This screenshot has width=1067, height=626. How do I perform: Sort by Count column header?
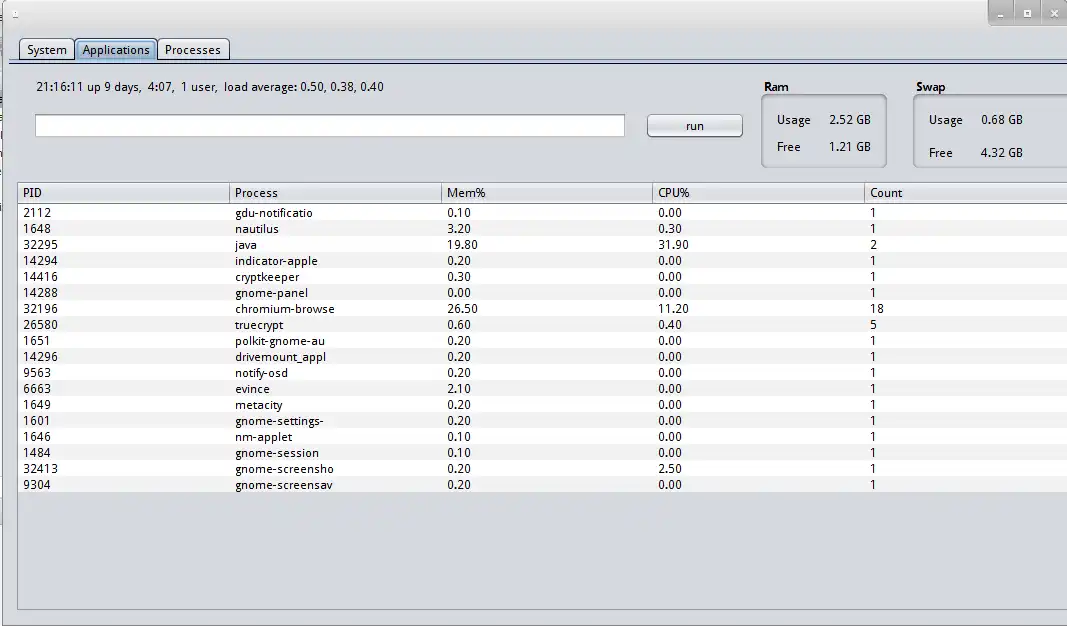click(966, 193)
